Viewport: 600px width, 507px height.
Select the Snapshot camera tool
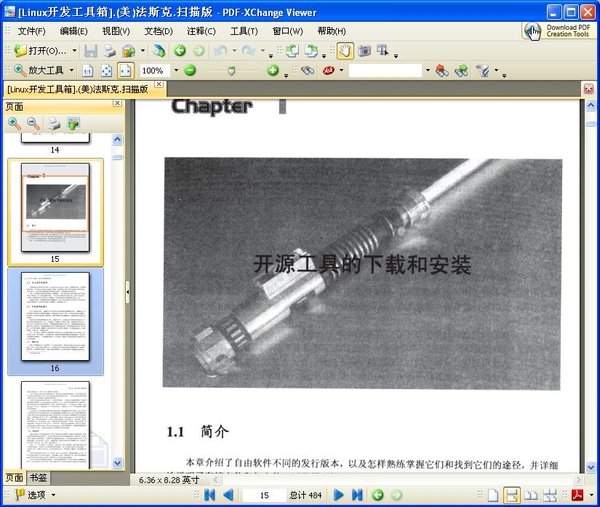(364, 51)
